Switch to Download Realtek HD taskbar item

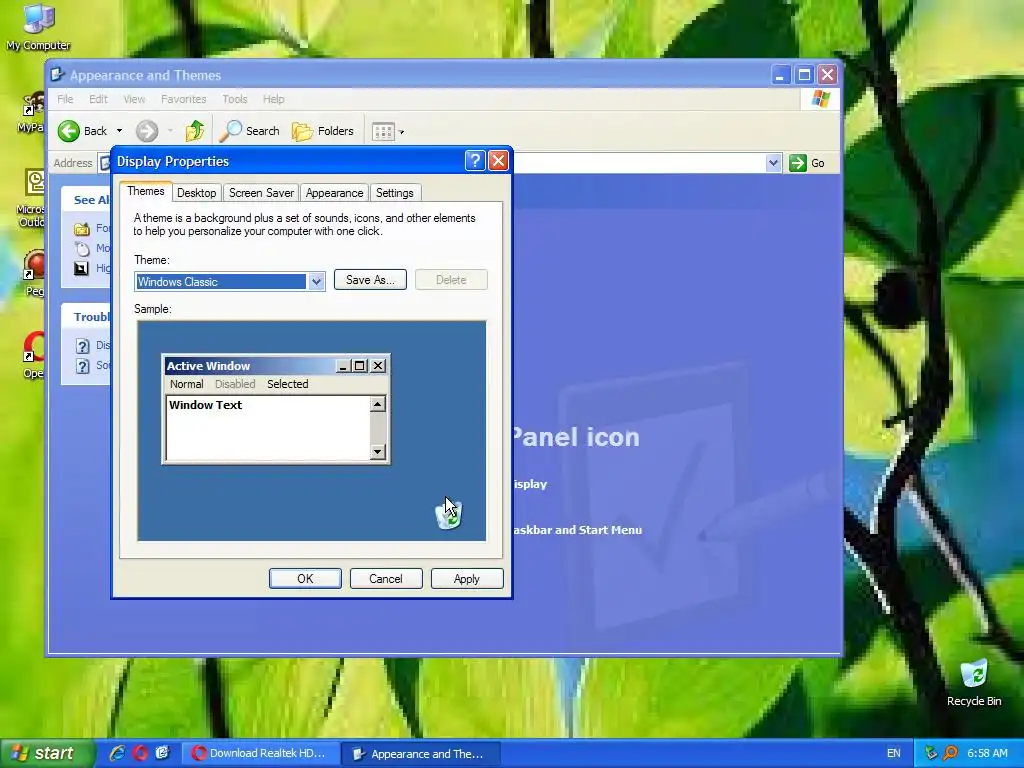[x=260, y=753]
